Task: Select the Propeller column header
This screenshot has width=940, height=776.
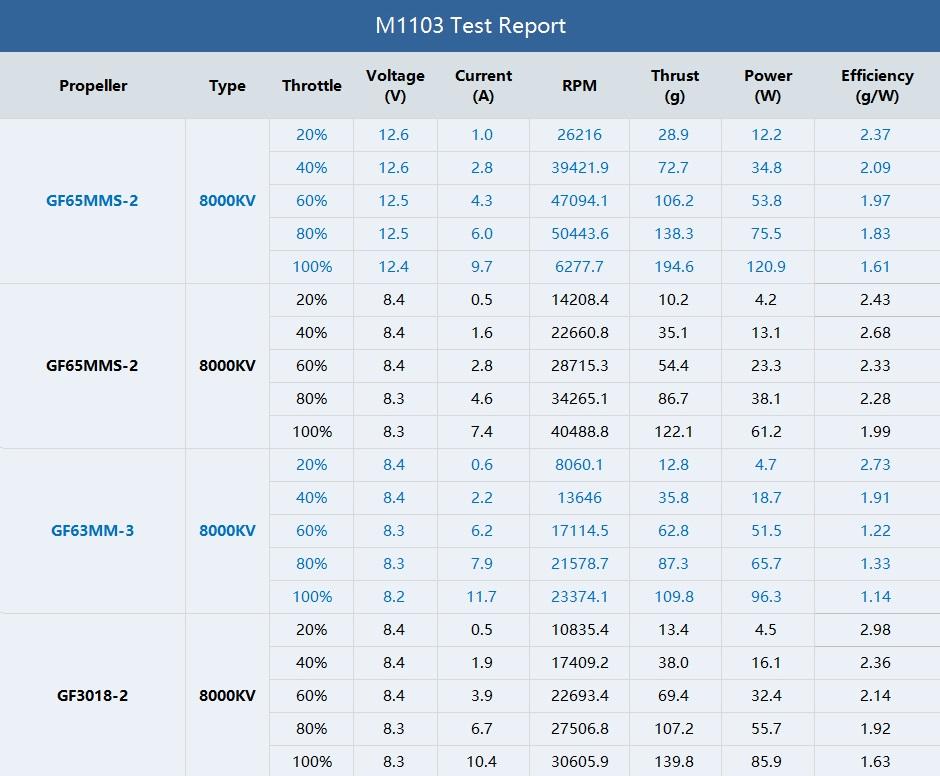Action: (x=93, y=86)
